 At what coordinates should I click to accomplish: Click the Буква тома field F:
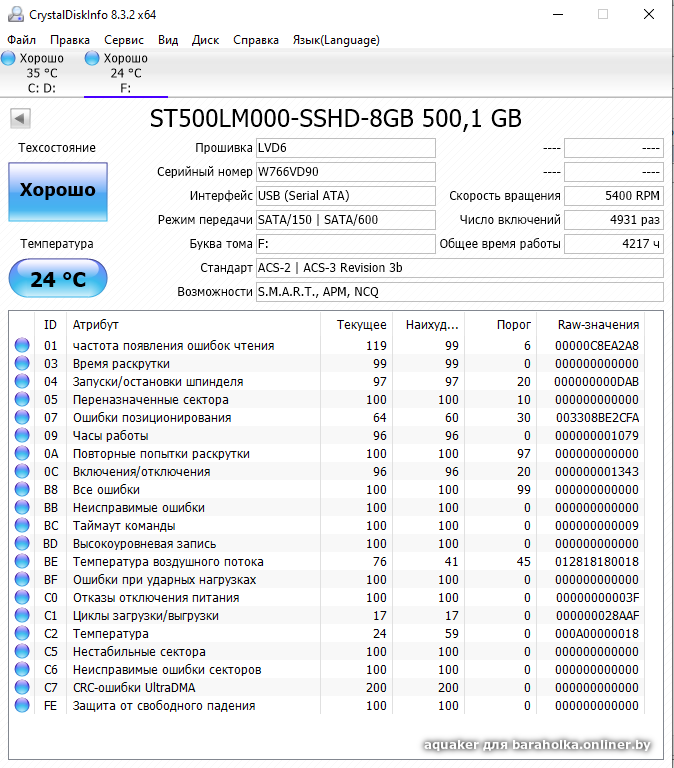tap(346, 244)
